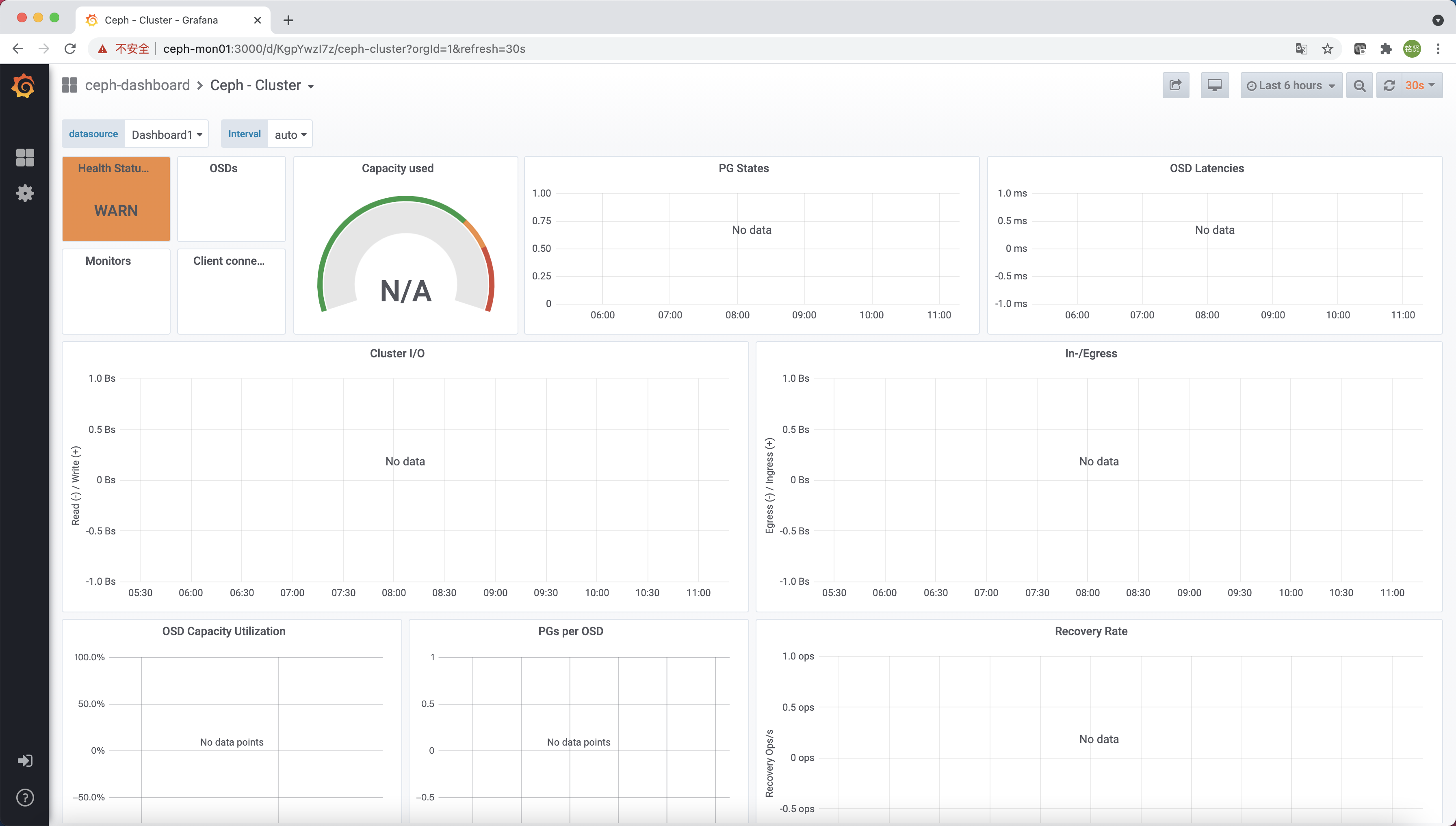Open Dashboards via the sidebar grid icon
1456x826 pixels.
(x=24, y=157)
